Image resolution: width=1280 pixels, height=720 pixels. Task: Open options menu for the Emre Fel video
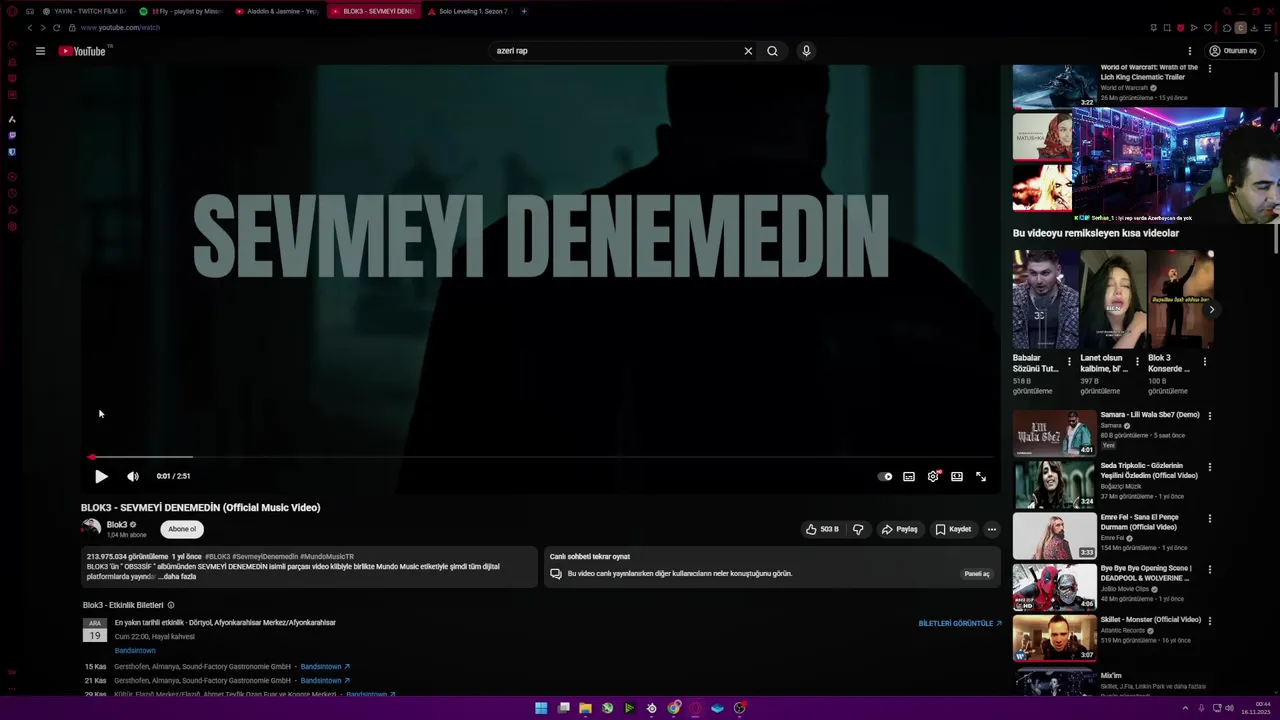[1210, 519]
